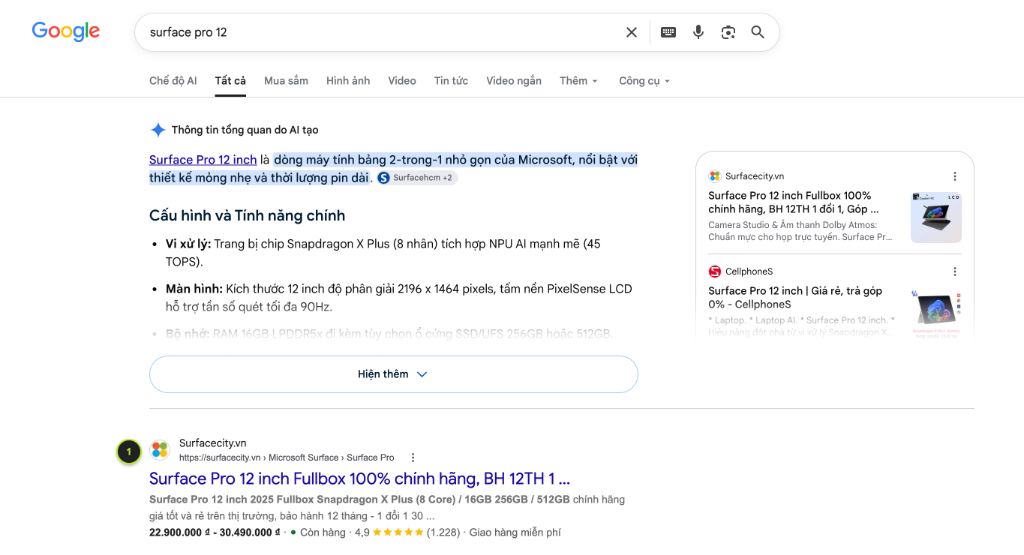Viewport: 1024px width, 555px height.
Task: Switch to the Chế độ AI tab
Action: 173,81
